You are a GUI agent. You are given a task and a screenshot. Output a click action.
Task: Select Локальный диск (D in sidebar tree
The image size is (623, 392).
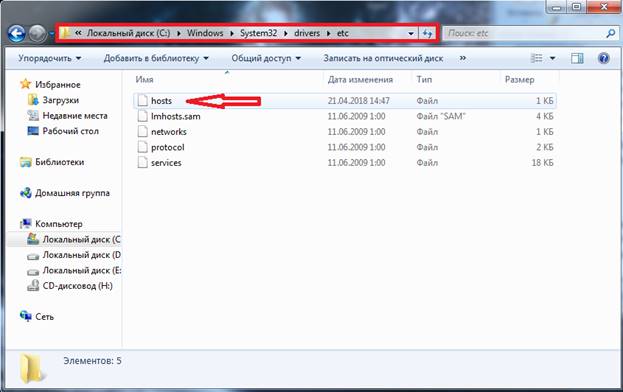point(81,255)
